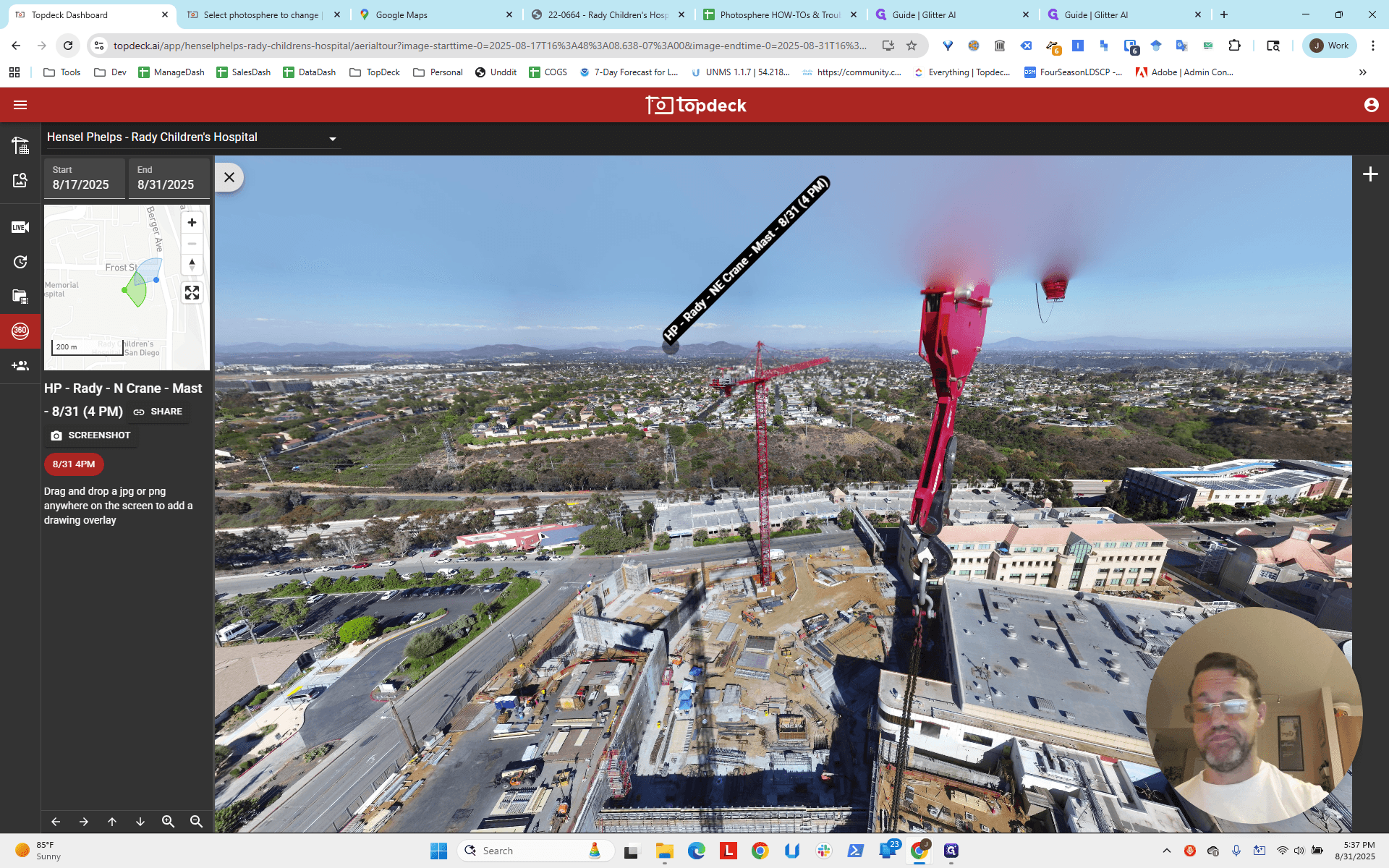Zoom in the photosphere view
Viewport: 1389px width, 868px height.
coord(169,822)
